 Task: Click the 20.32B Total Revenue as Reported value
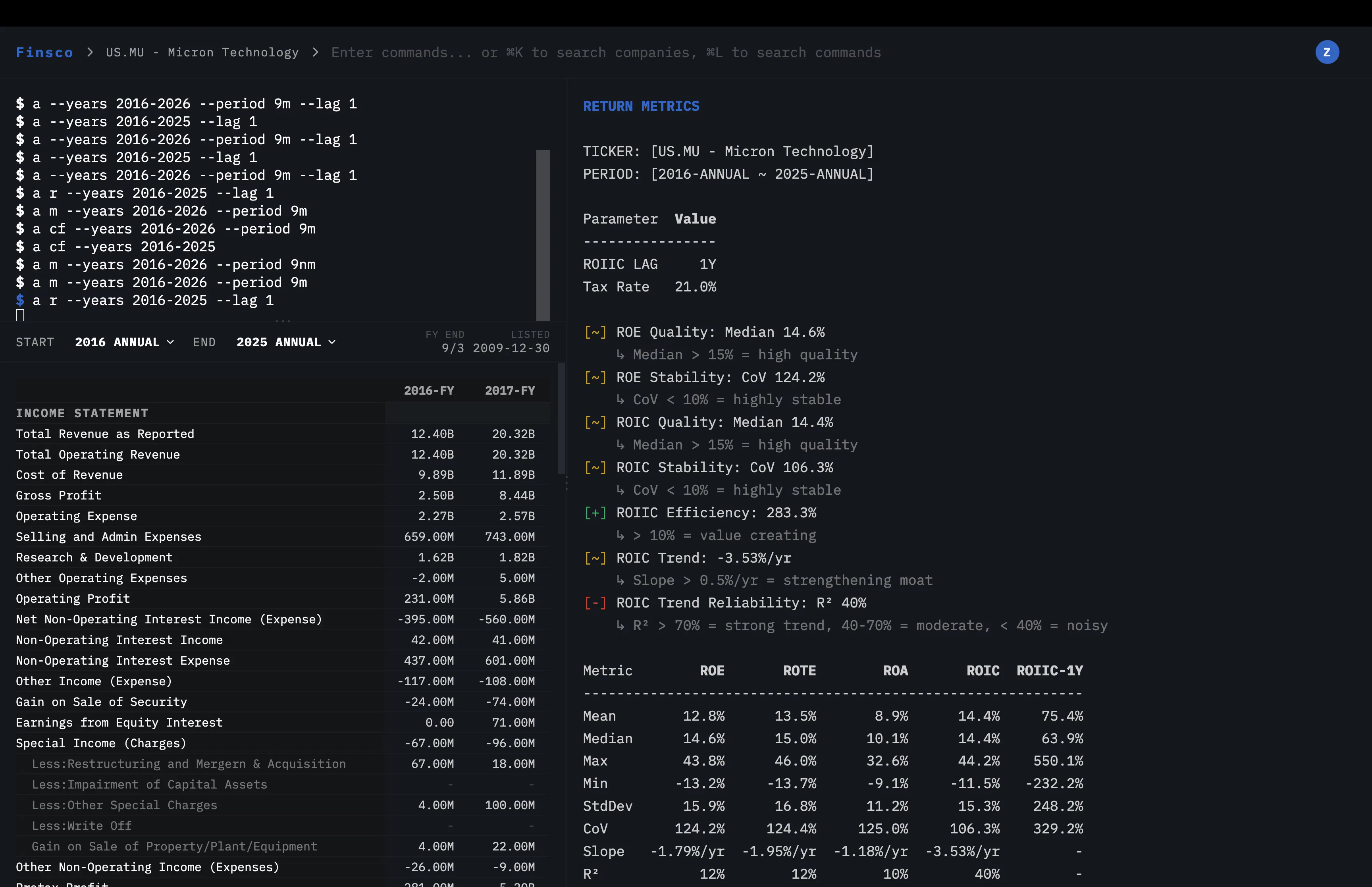[x=513, y=434]
